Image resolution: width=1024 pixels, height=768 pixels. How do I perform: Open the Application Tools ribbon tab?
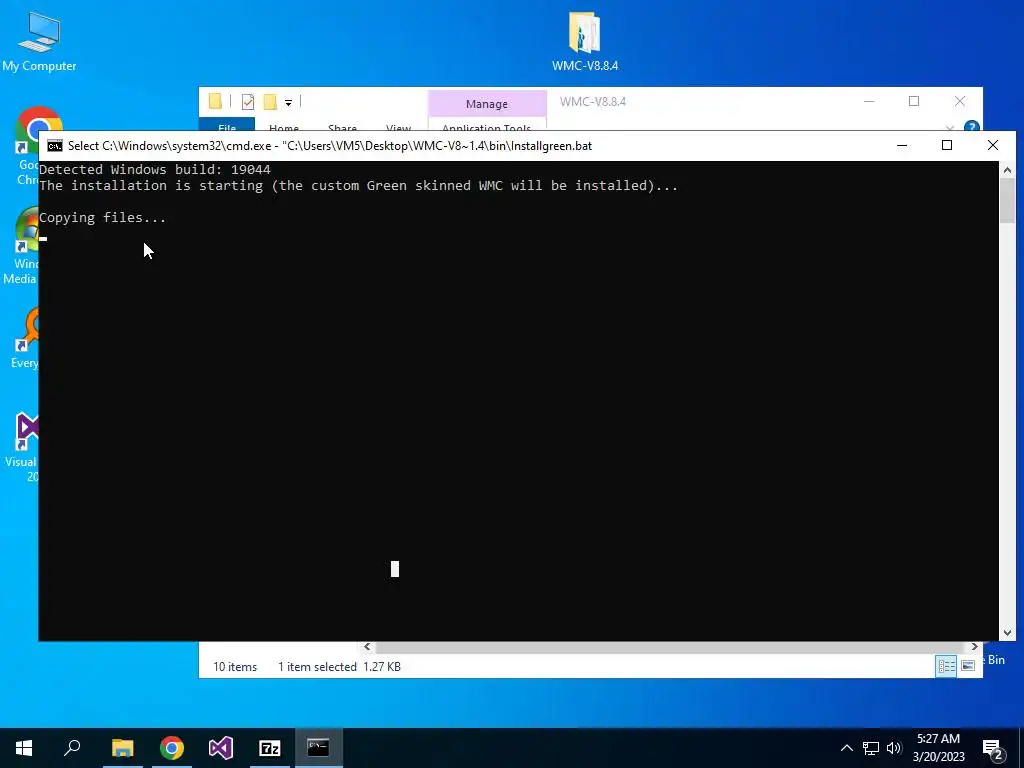[x=487, y=125]
